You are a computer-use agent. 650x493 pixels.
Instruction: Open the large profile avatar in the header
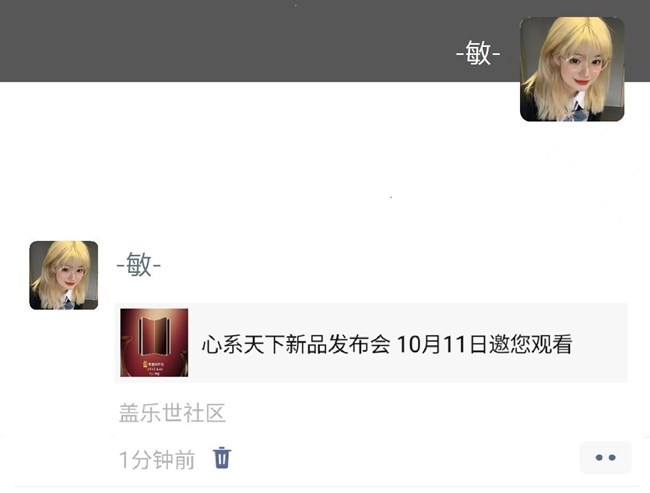[x=572, y=69]
